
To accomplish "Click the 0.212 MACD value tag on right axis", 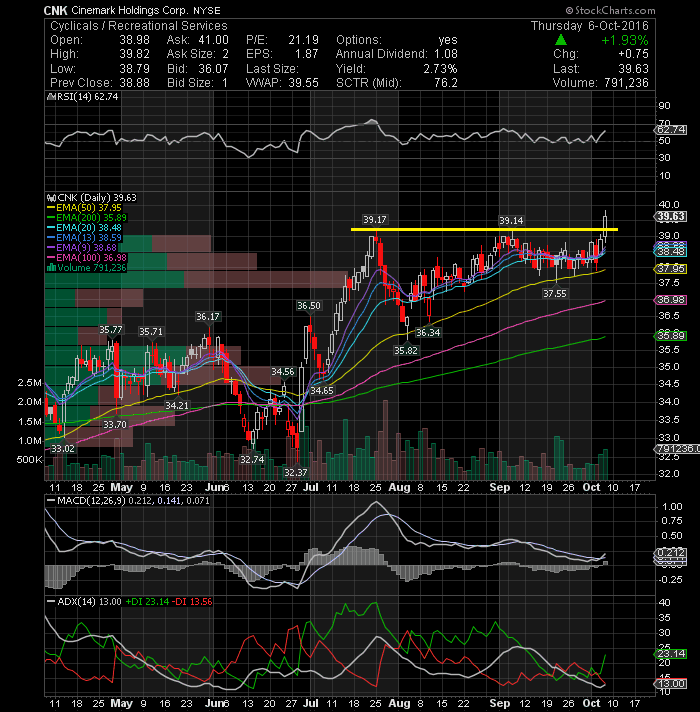I will tap(671, 553).
